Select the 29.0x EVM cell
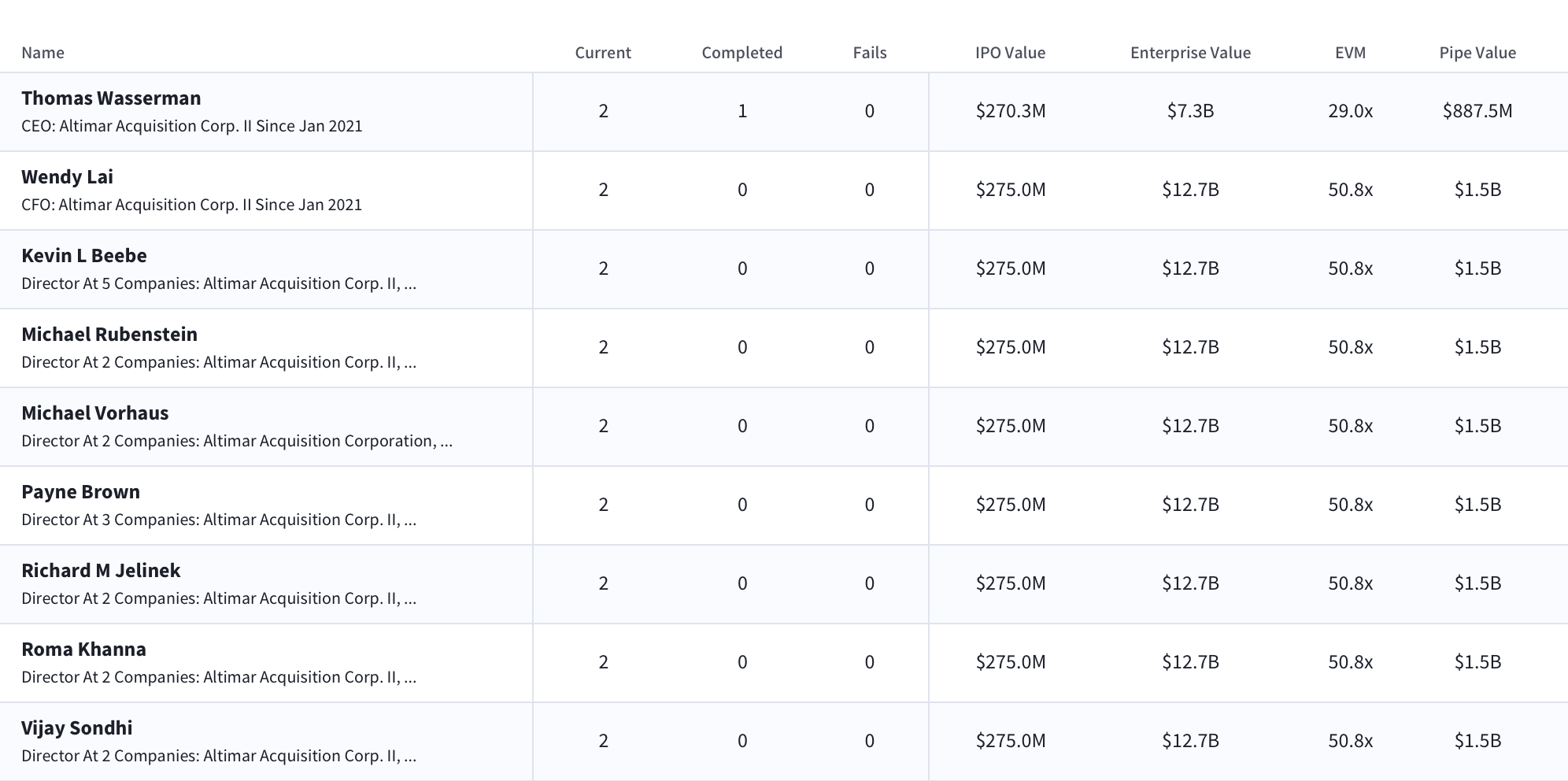Screen dimensions: 1568x781 coord(1351,111)
